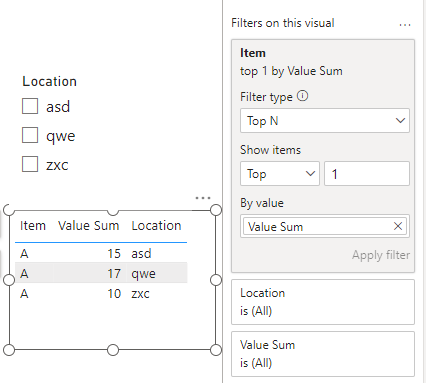Click the By value Value Sum field well
This screenshot has width=426, height=383.
click(325, 226)
